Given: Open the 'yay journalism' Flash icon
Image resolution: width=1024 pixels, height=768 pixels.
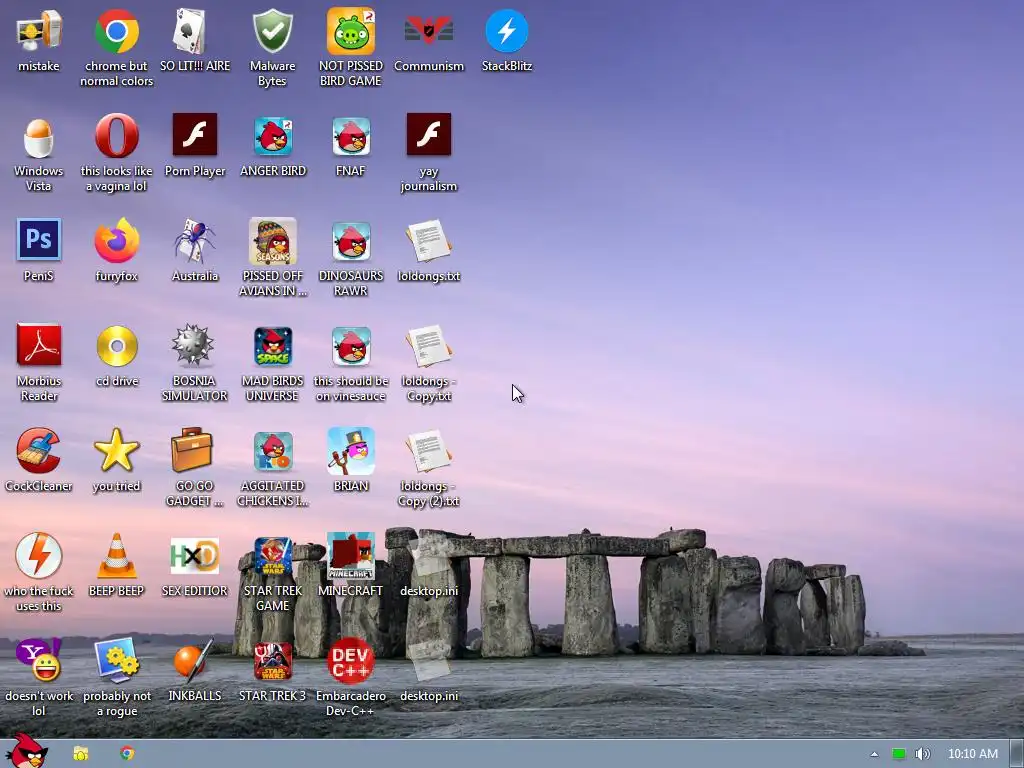Looking at the screenshot, I should tap(428, 153).
